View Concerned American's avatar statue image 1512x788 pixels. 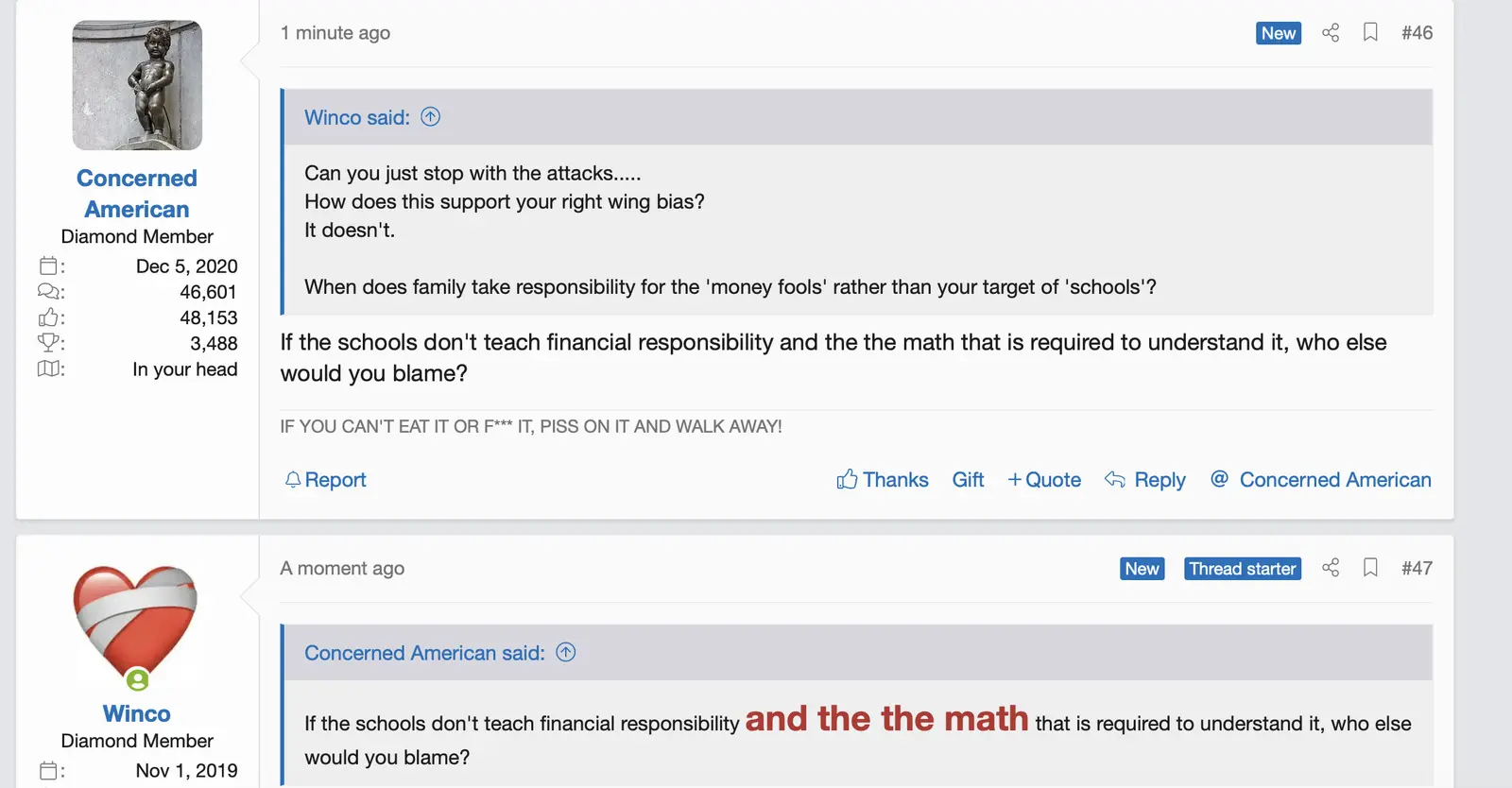coord(137,85)
